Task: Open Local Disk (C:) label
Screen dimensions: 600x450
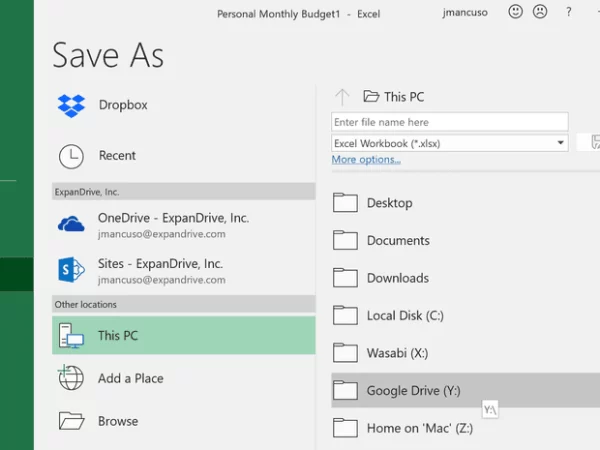Action: tap(405, 315)
